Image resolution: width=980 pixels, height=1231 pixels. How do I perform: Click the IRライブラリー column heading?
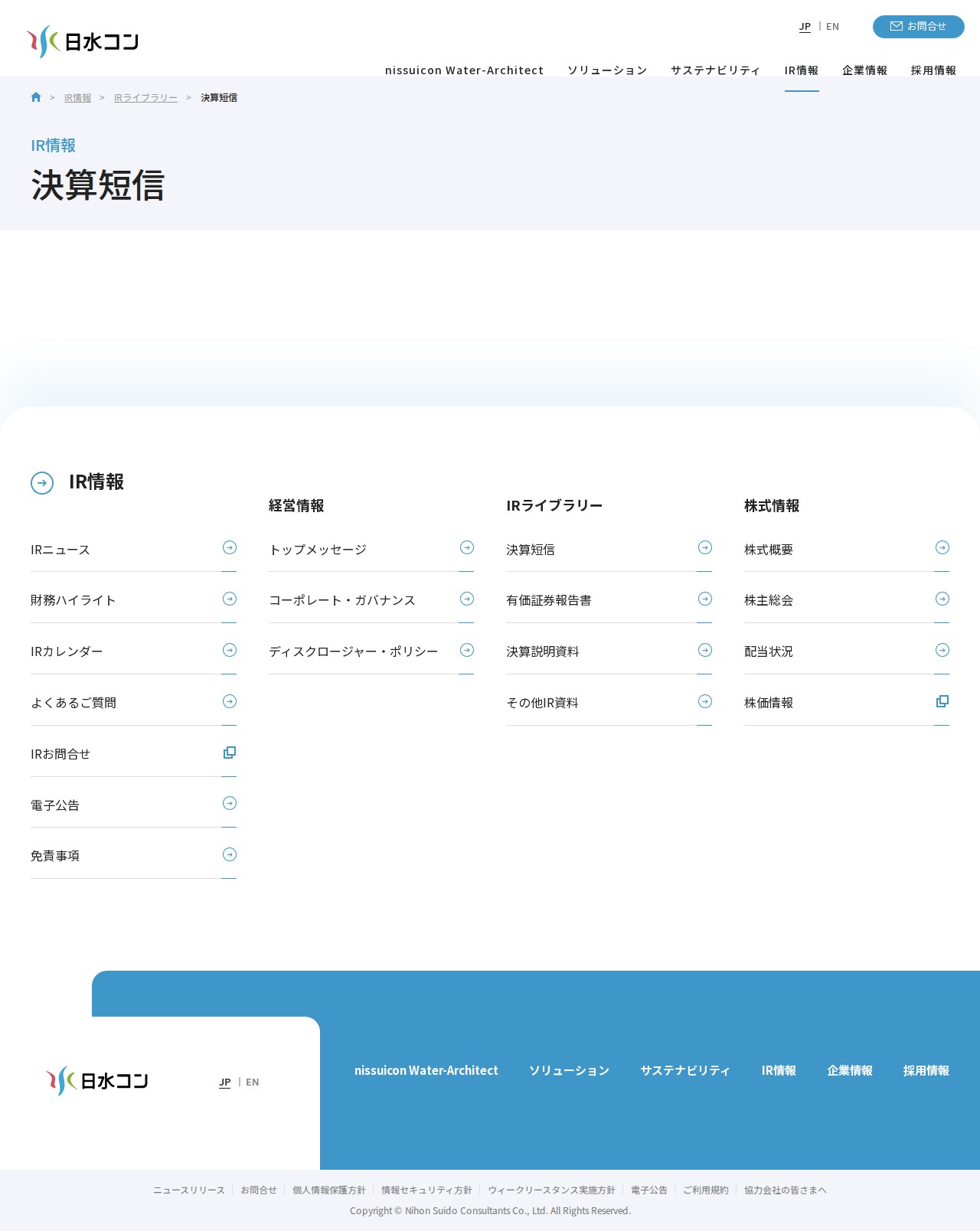pyautogui.click(x=554, y=506)
